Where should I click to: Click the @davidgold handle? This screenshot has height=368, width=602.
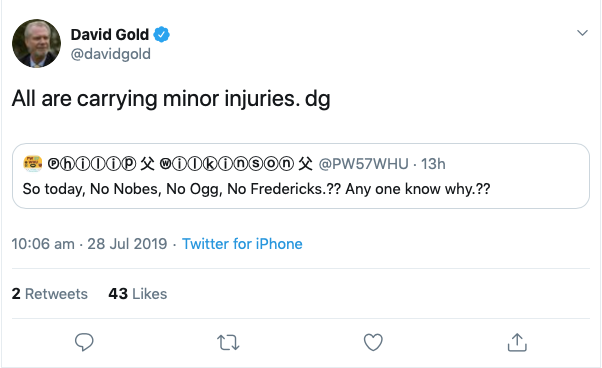tap(111, 54)
